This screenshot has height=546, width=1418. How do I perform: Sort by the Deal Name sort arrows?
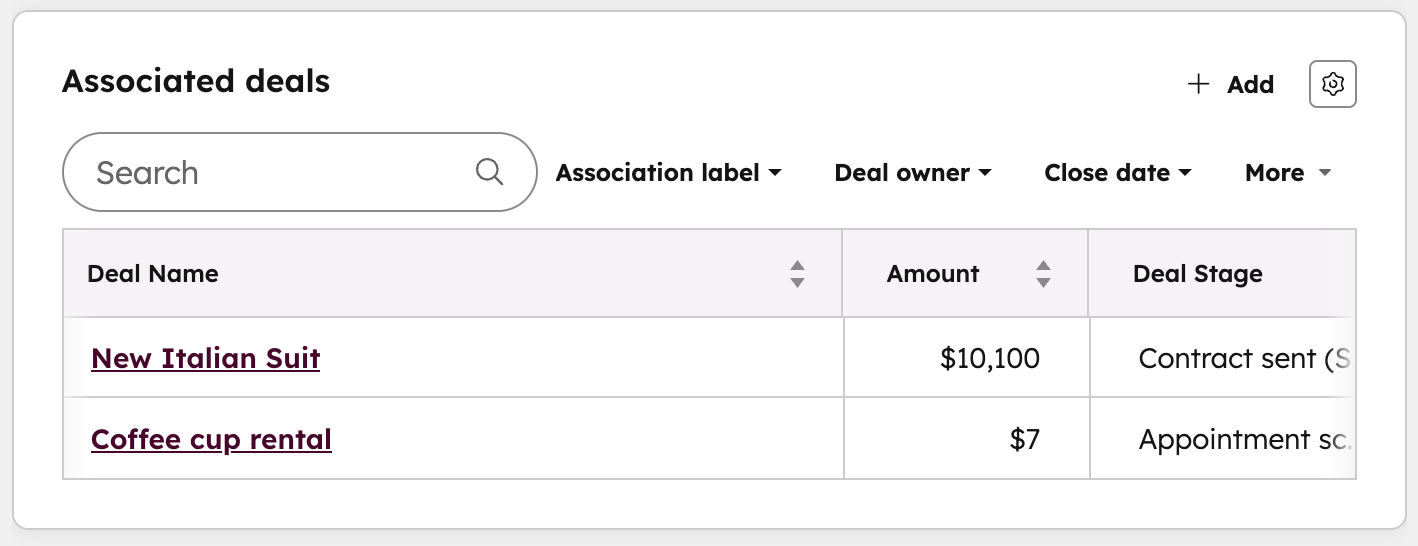(797, 274)
